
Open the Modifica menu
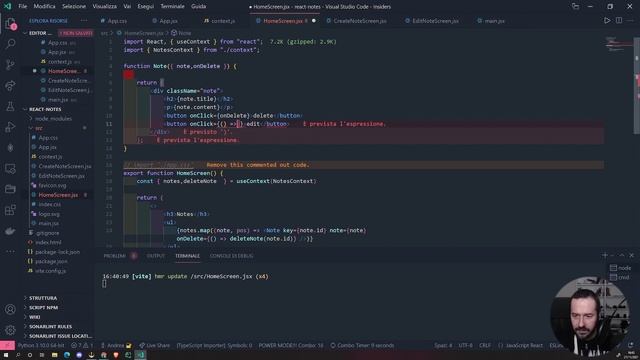[x=44, y=7]
